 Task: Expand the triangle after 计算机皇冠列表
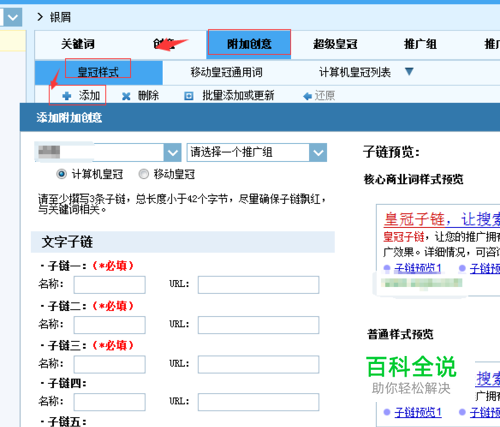[409, 71]
